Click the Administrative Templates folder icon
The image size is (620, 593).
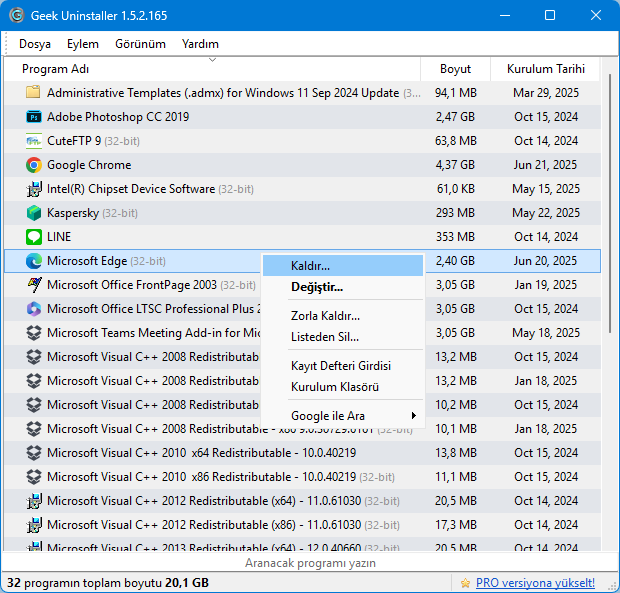click(x=34, y=93)
